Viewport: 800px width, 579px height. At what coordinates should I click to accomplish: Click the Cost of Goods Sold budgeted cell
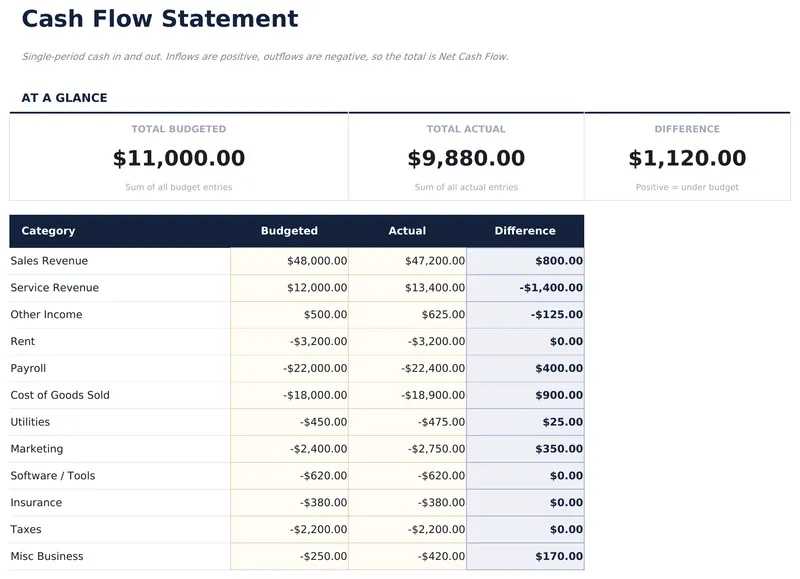pos(290,395)
